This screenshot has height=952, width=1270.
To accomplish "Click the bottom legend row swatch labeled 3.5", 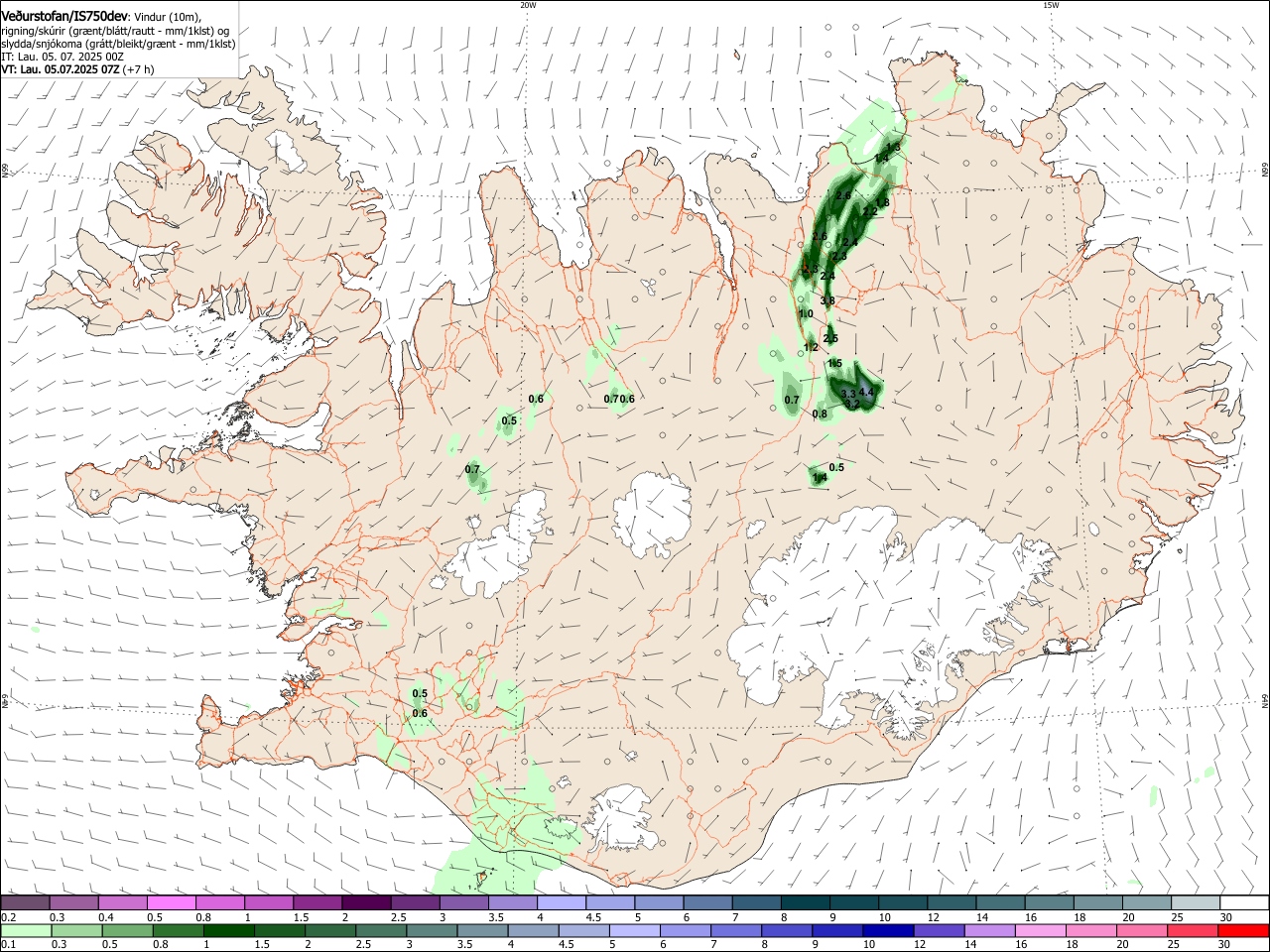I will coord(482,930).
